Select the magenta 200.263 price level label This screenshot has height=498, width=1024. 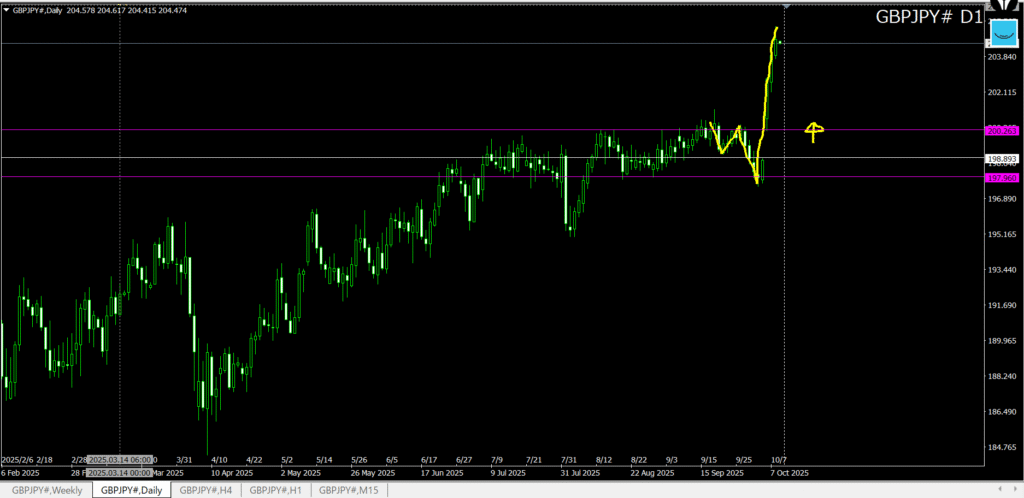pos(1001,130)
